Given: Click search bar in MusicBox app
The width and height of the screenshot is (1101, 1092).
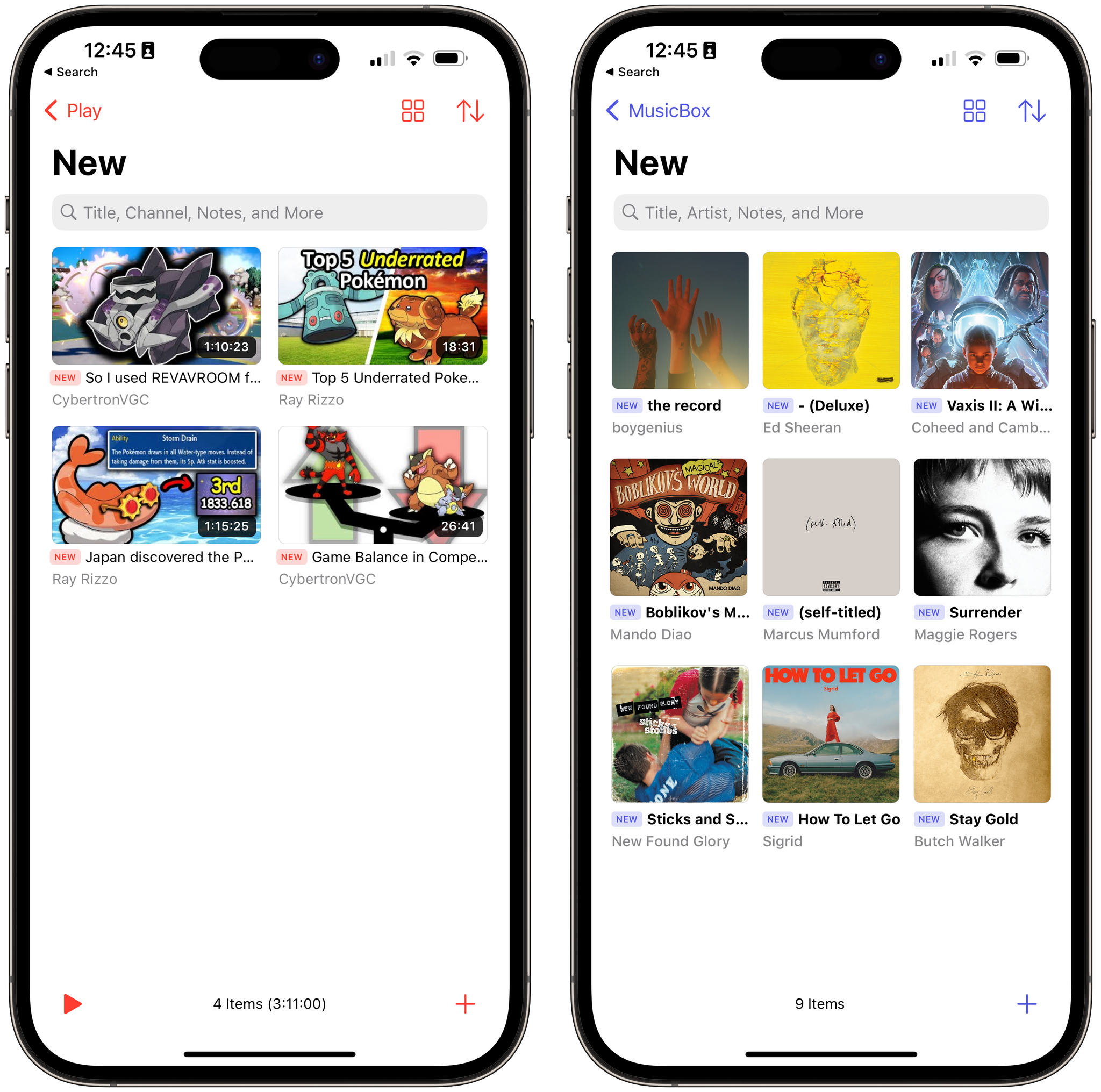Looking at the screenshot, I should click(x=828, y=212).
